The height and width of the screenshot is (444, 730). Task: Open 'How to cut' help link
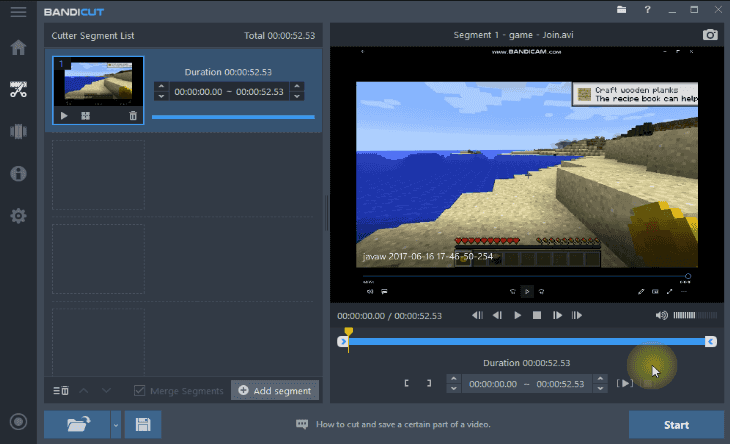pos(403,424)
